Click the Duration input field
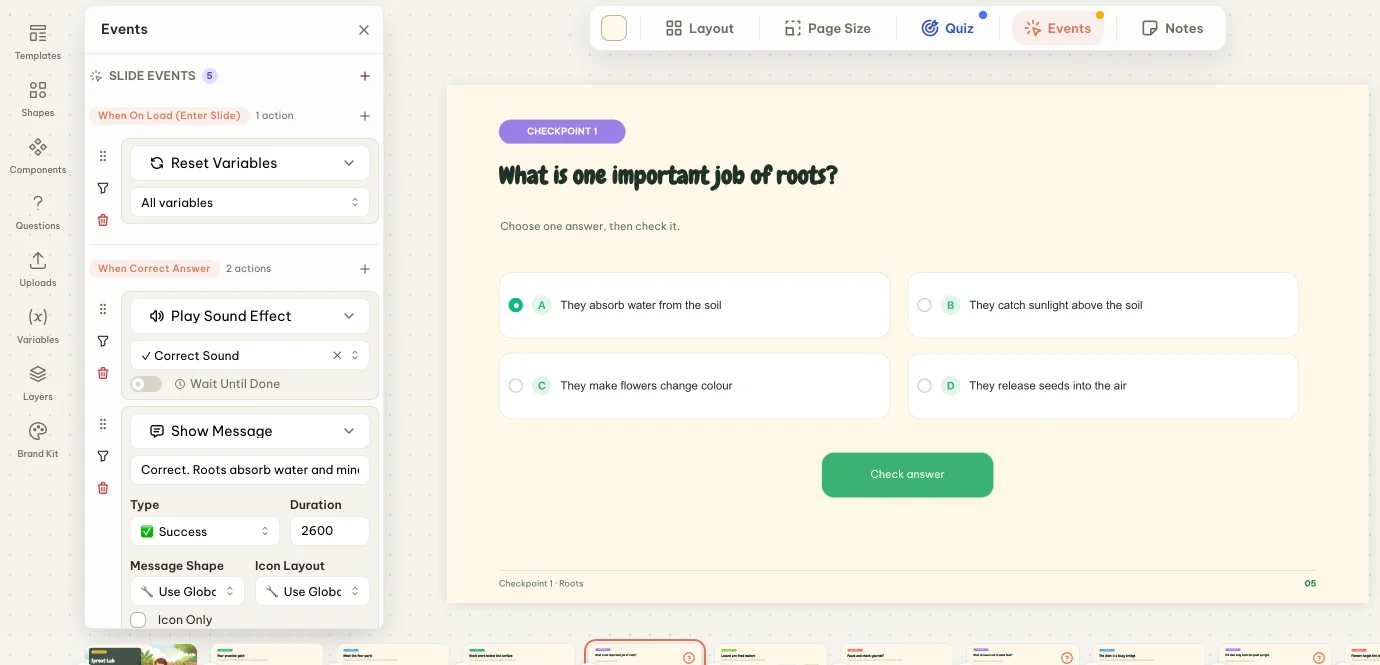This screenshot has height=665, width=1380. (330, 532)
